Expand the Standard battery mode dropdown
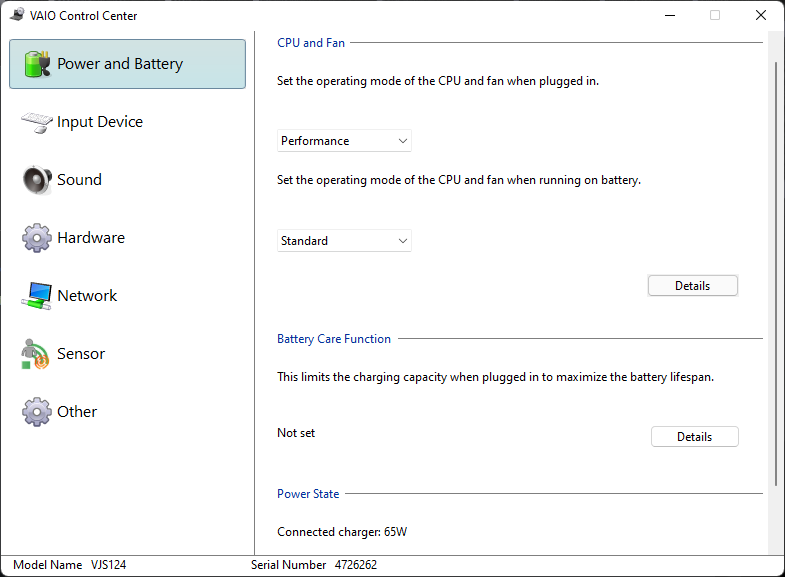This screenshot has width=785, height=577. [x=344, y=241]
